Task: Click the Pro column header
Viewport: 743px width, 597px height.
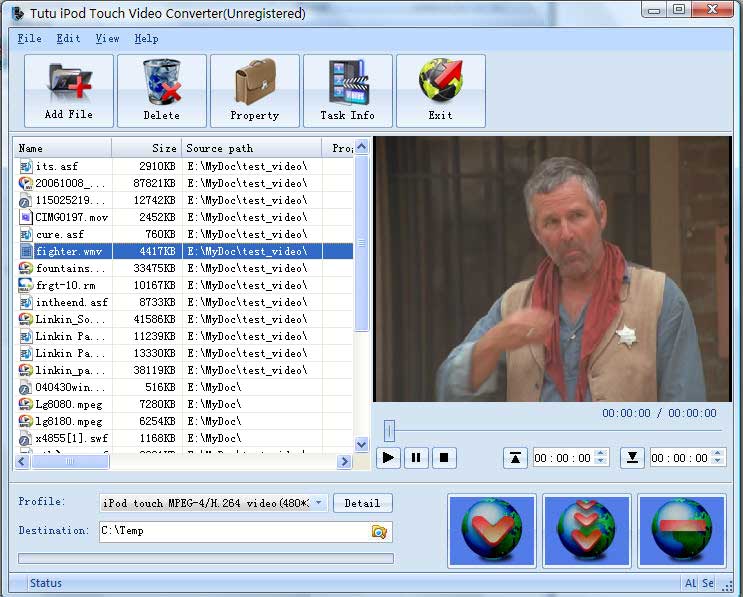Action: click(x=338, y=148)
